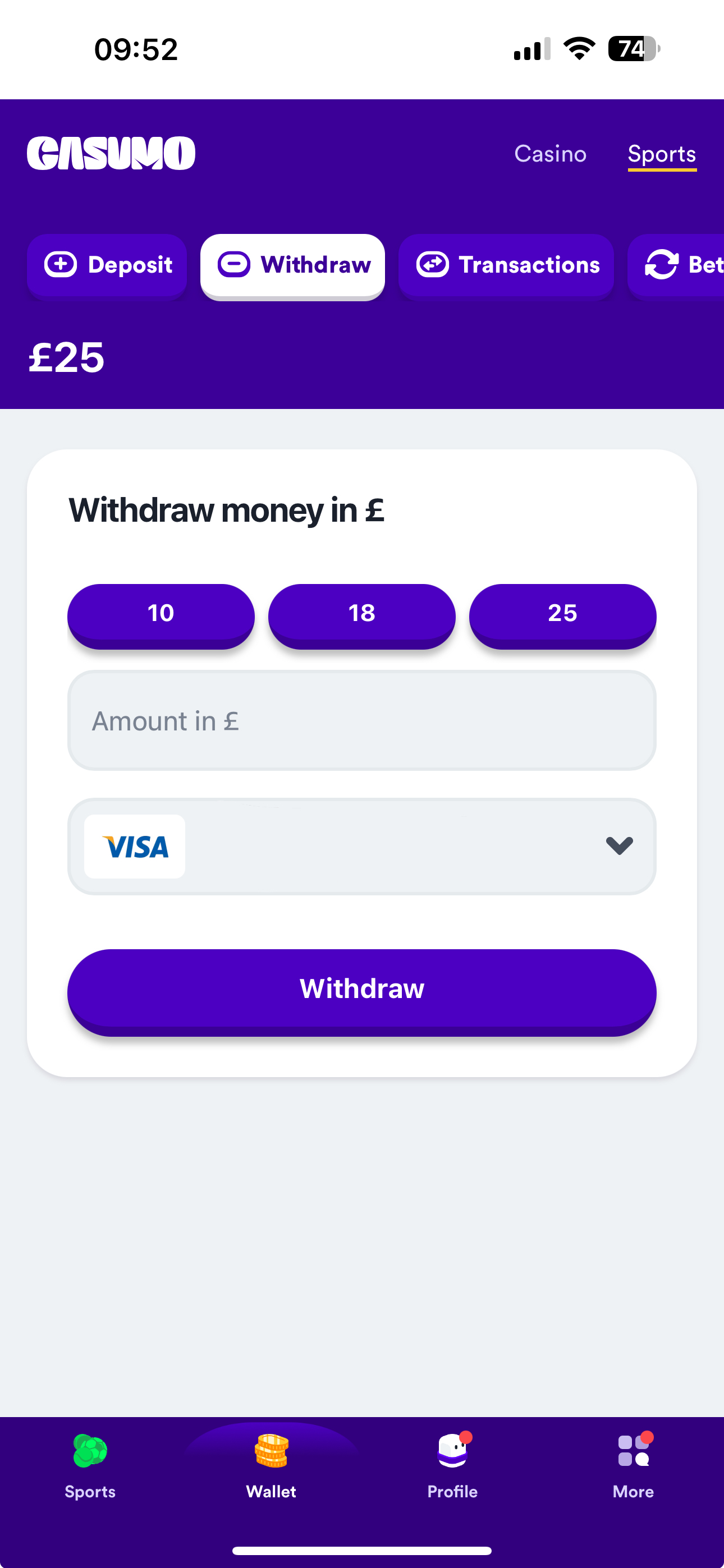Click the Withdraw minus icon

pyautogui.click(x=236, y=264)
